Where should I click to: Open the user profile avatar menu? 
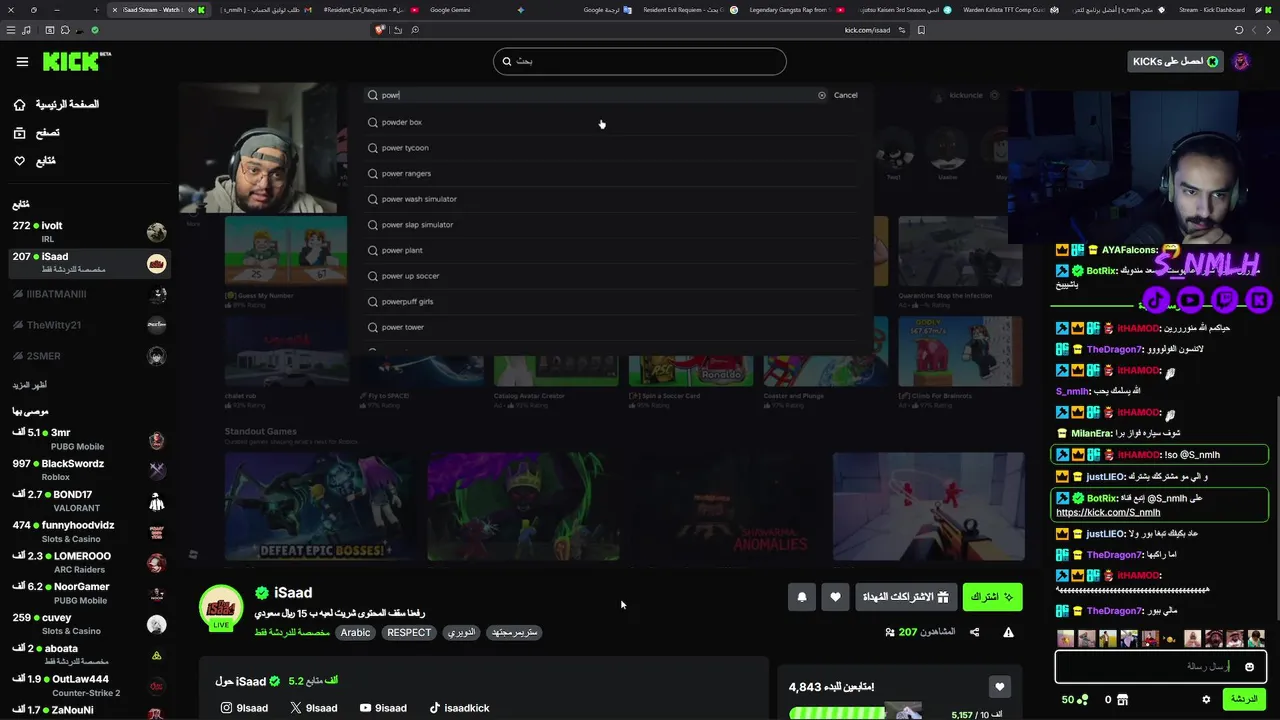[1241, 62]
